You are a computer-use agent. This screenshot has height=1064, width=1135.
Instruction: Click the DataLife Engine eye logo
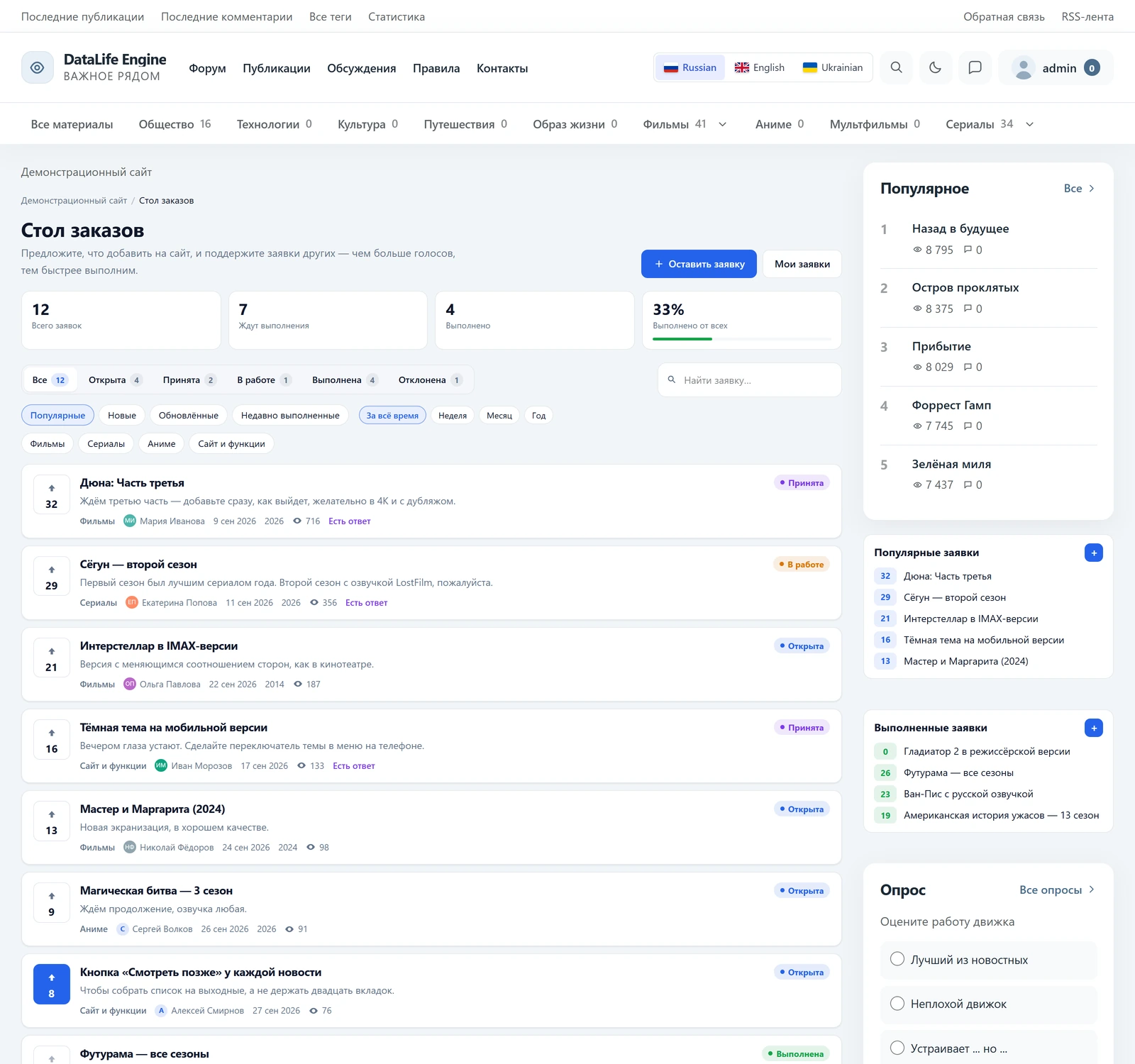point(38,67)
